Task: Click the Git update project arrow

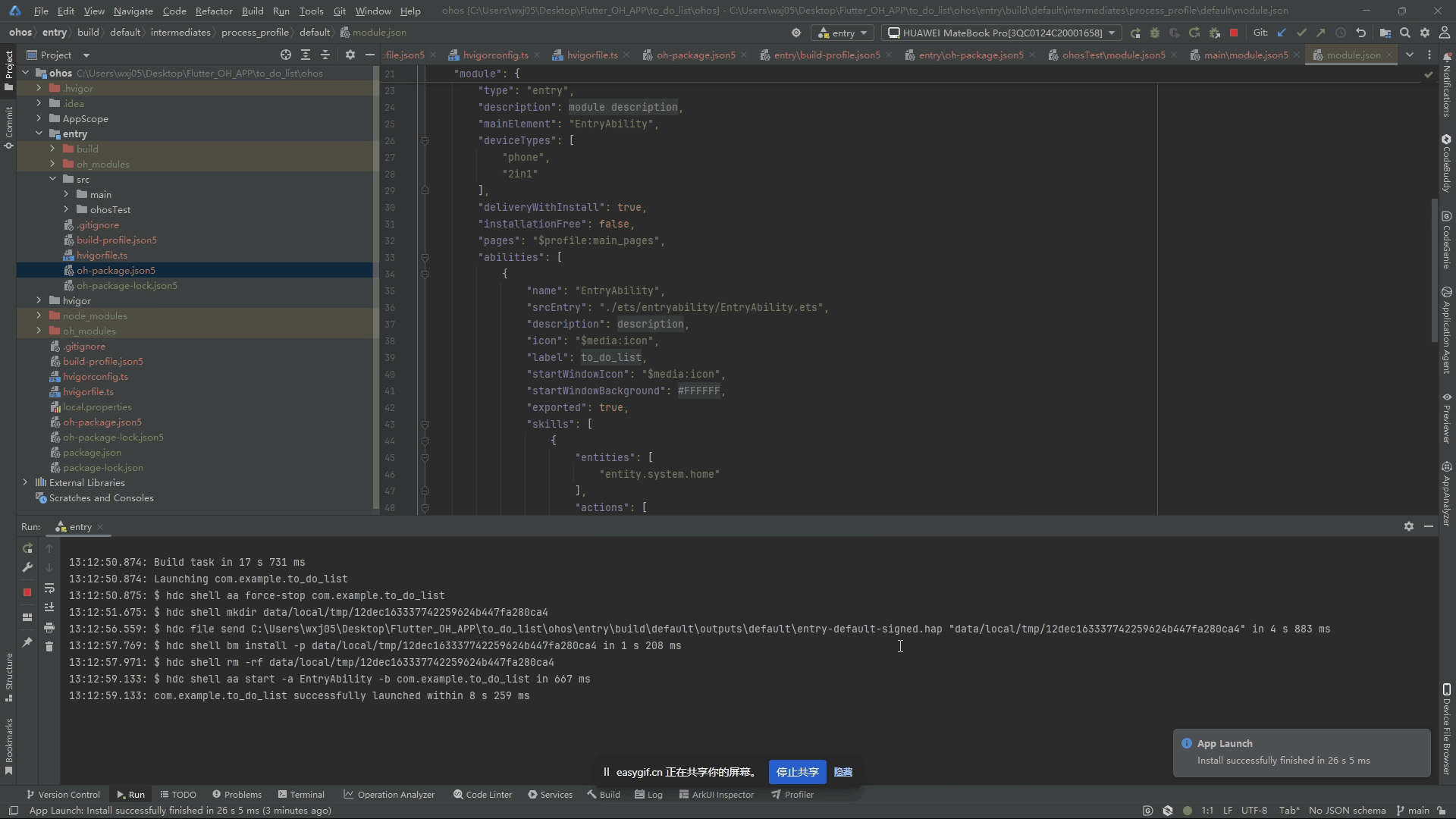Action: click(x=1282, y=33)
